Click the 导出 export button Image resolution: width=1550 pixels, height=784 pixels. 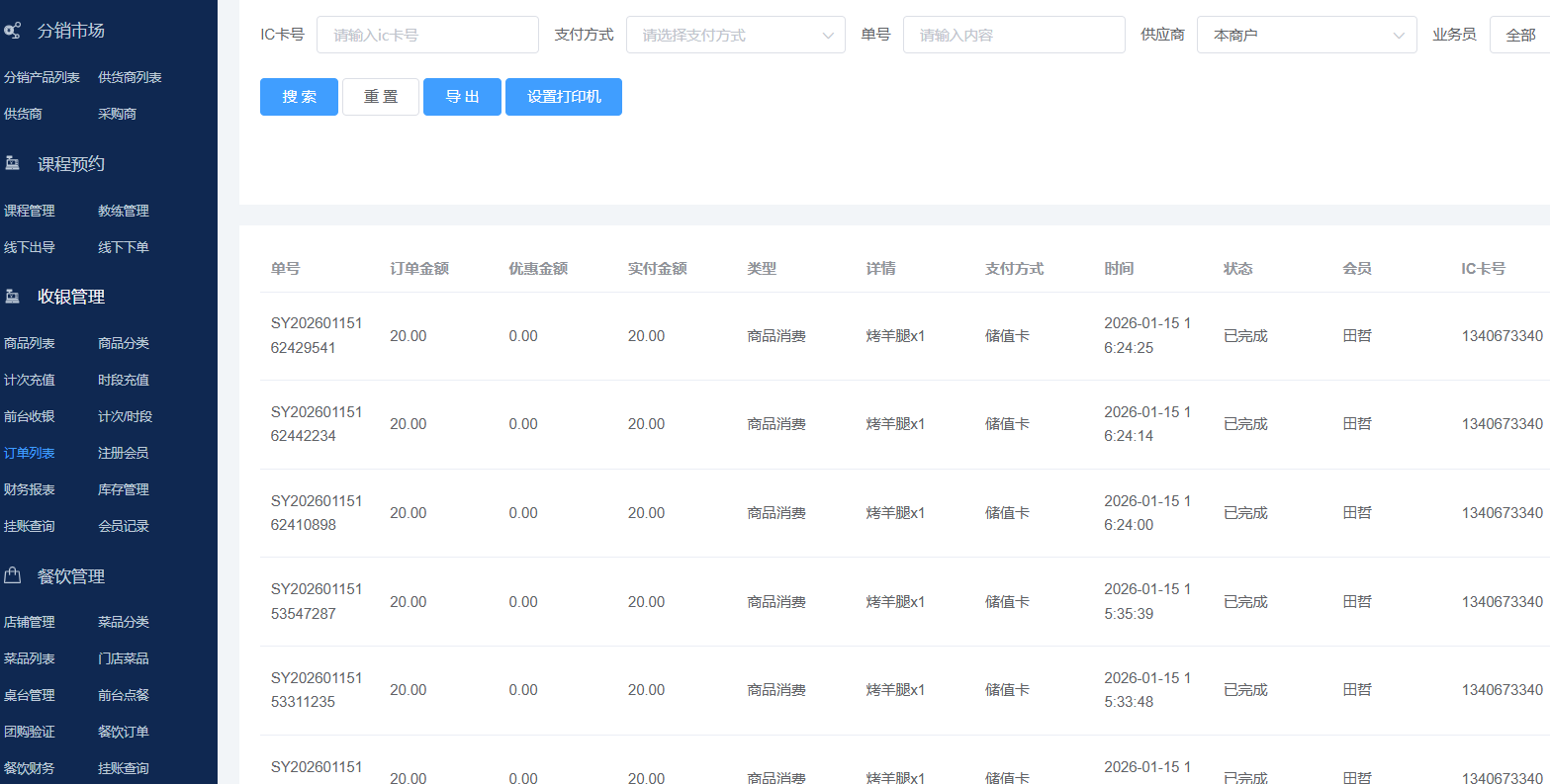tap(462, 96)
